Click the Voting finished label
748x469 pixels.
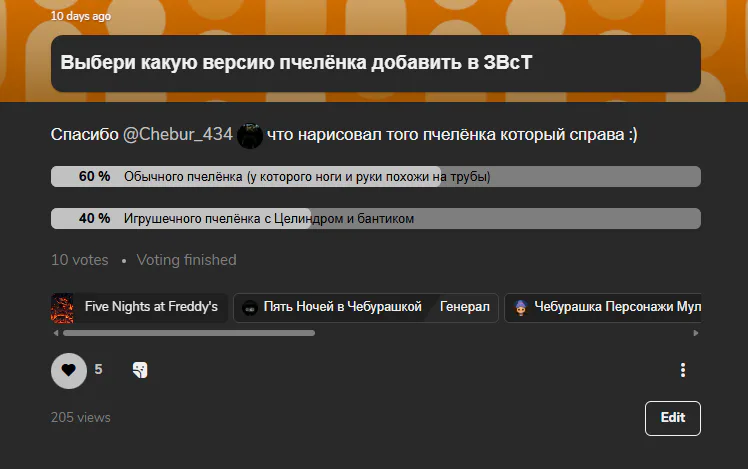pyautogui.click(x=187, y=260)
